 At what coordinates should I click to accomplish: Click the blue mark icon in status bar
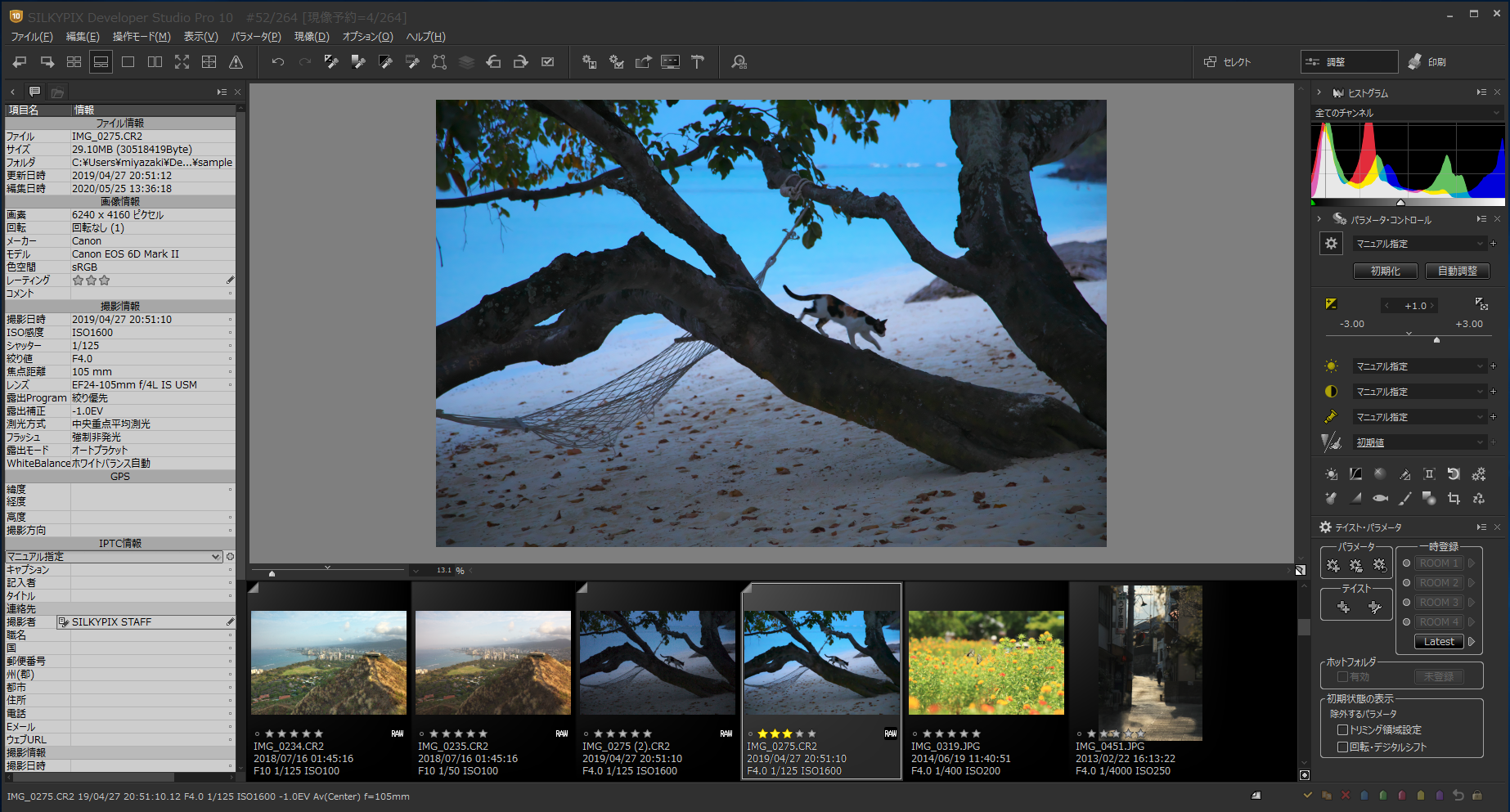click(x=1364, y=795)
